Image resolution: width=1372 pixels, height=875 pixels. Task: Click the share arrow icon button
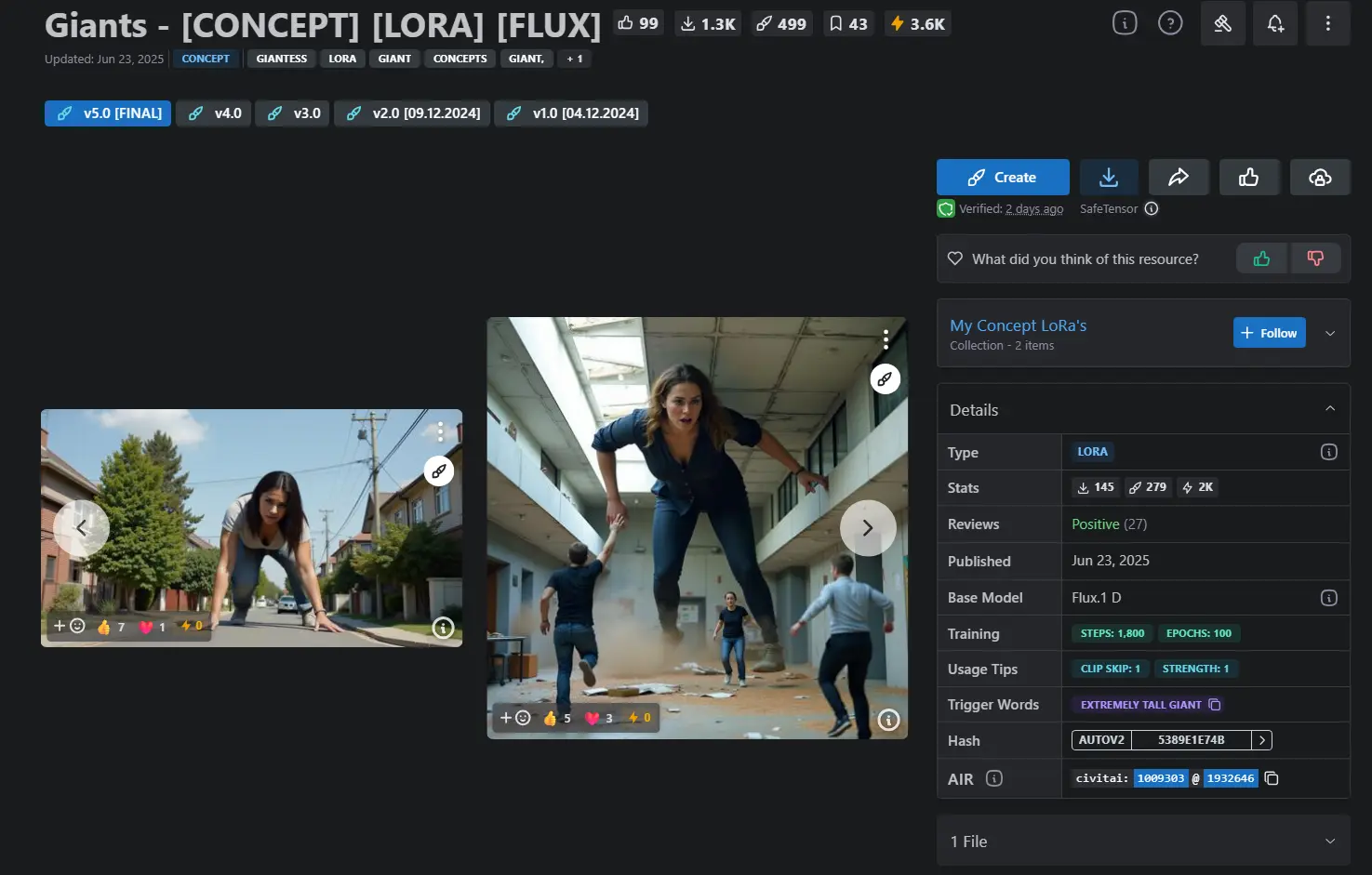coord(1179,178)
